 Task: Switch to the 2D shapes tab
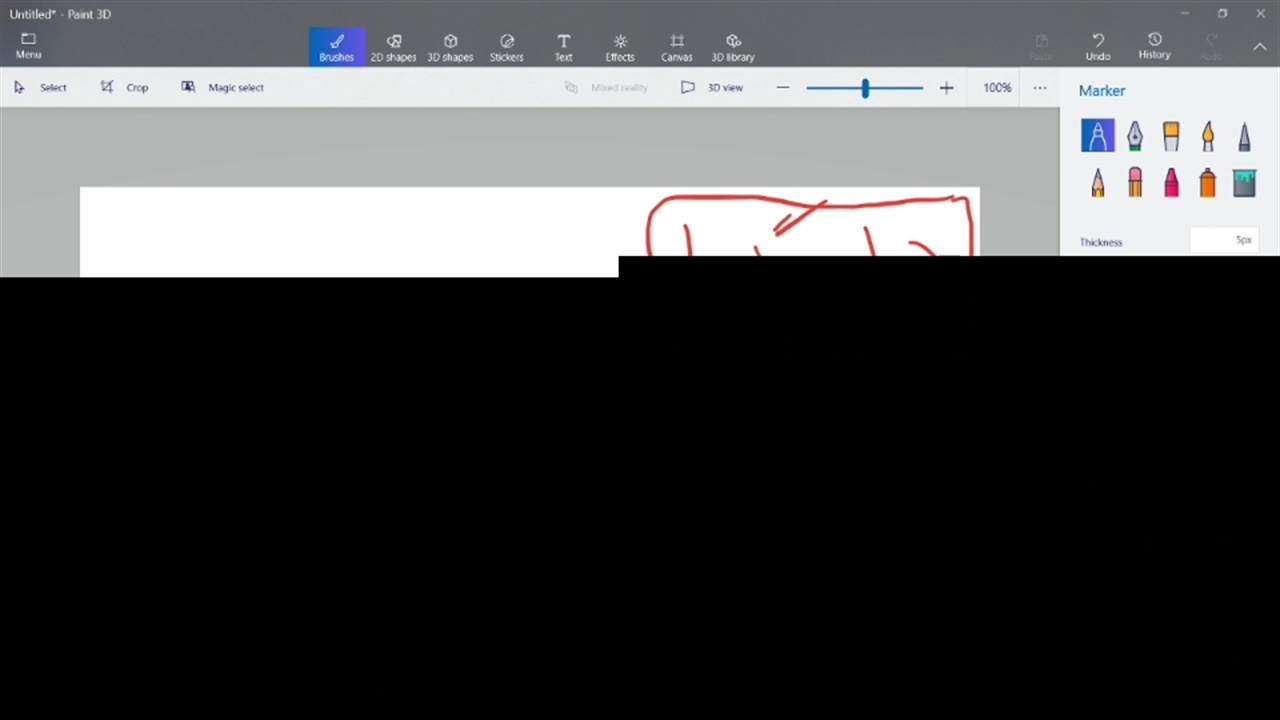point(393,47)
